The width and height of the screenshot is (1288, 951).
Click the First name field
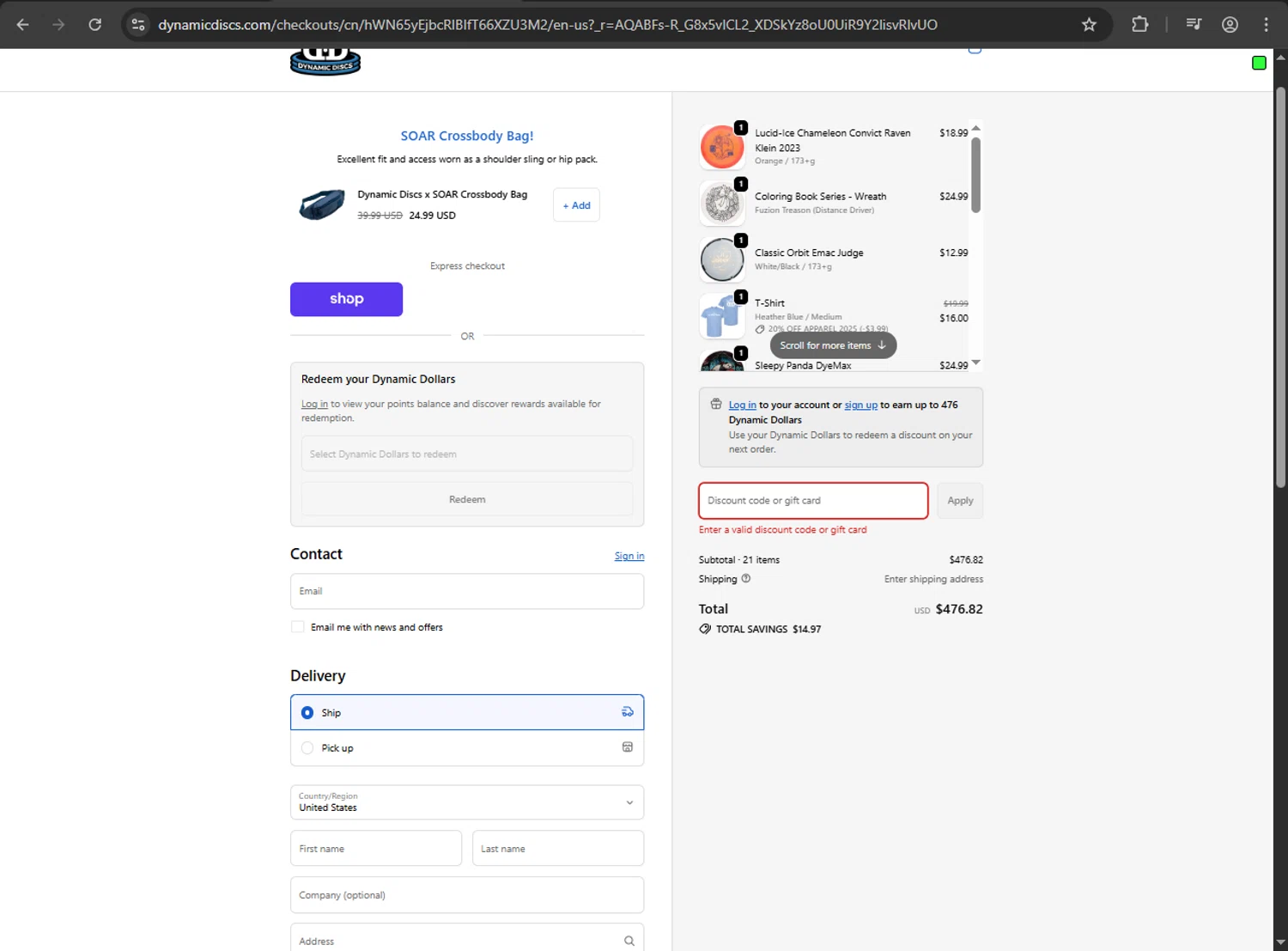pos(376,848)
